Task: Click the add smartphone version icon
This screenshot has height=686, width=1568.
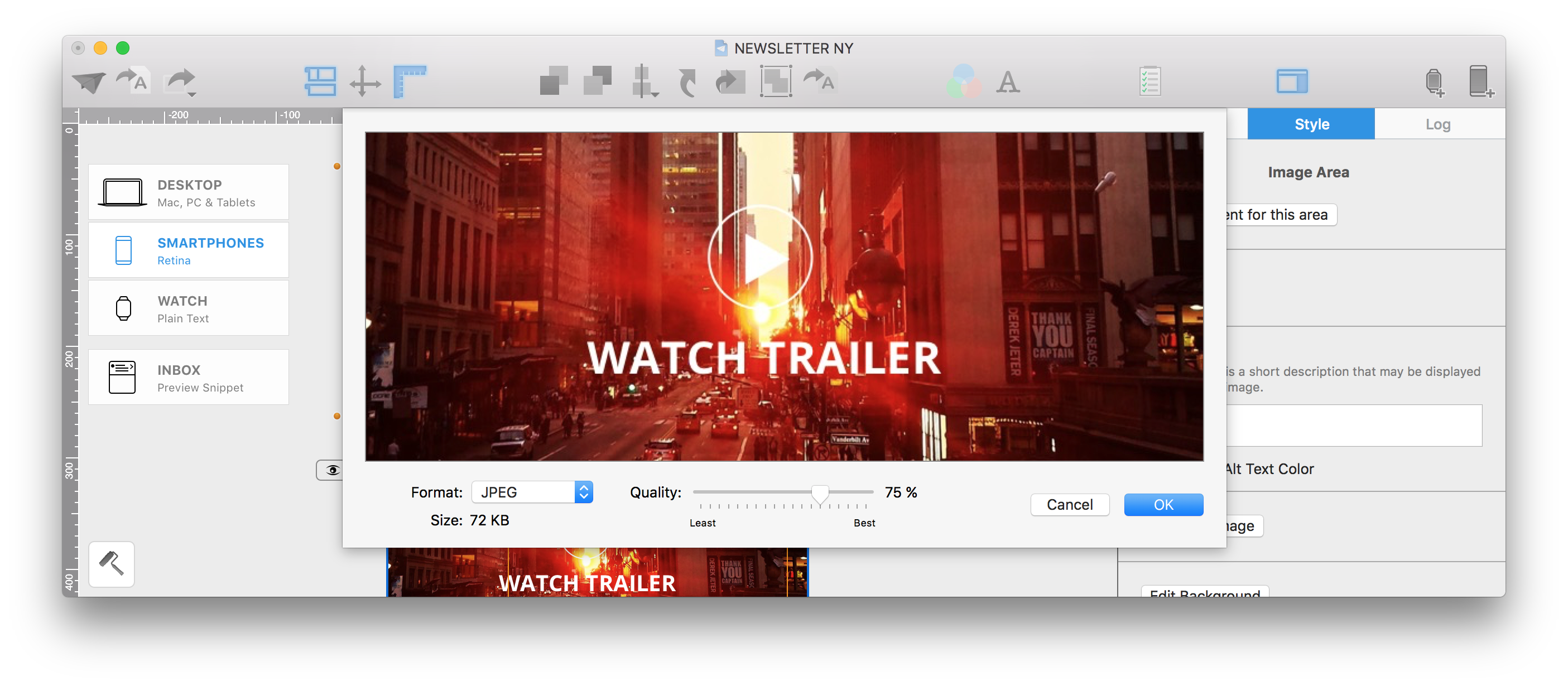Action: 1480,81
